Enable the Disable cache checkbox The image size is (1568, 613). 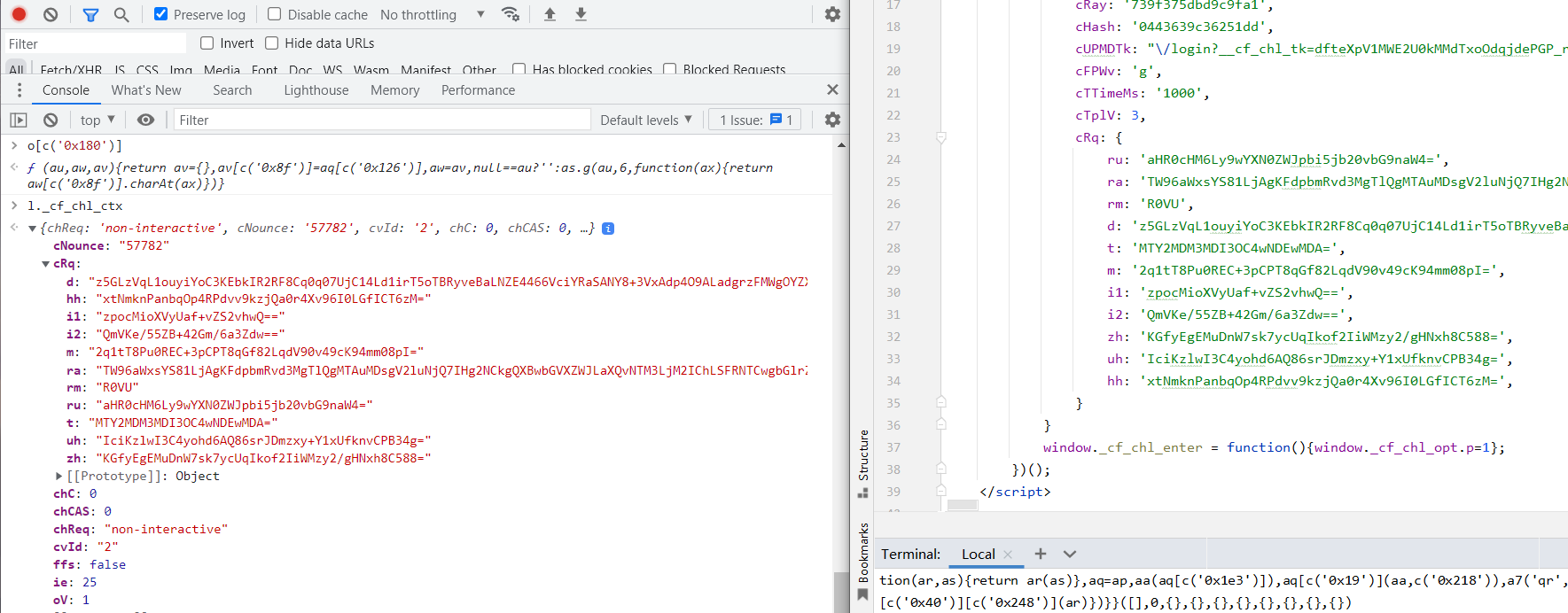pyautogui.click(x=275, y=14)
